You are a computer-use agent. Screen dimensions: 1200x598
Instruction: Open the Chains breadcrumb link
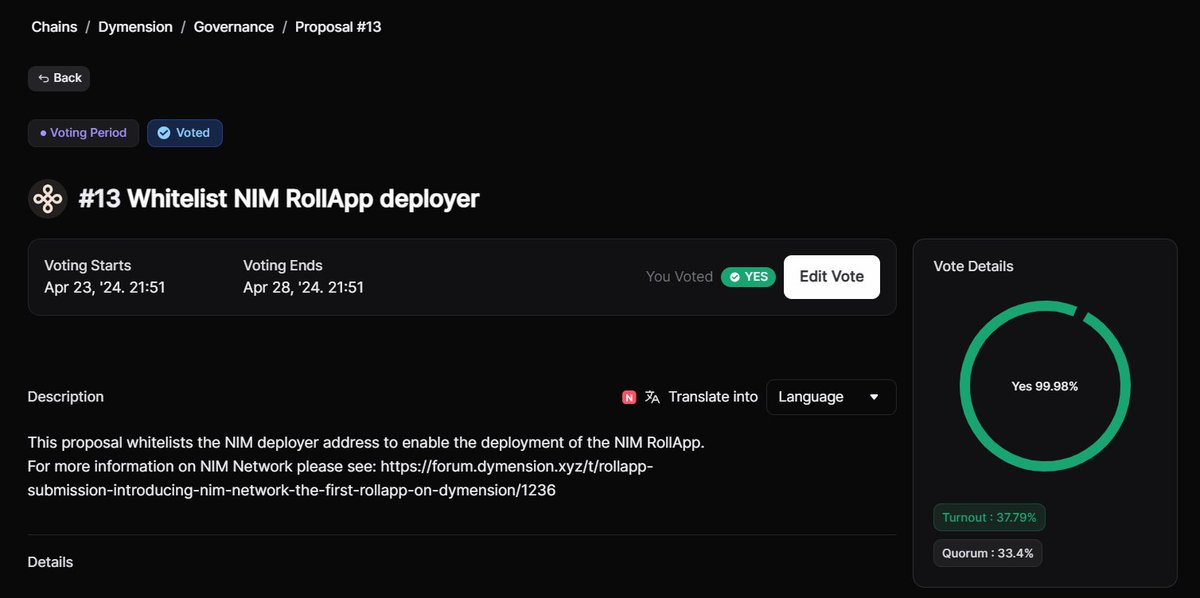tap(54, 27)
